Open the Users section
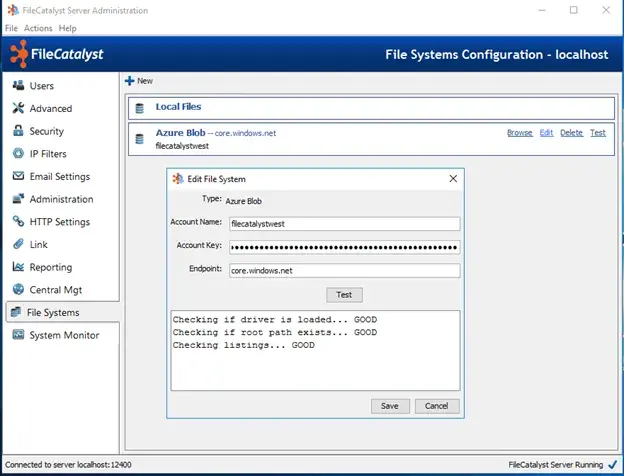Image resolution: width=624 pixels, height=476 pixels. pos(42,86)
